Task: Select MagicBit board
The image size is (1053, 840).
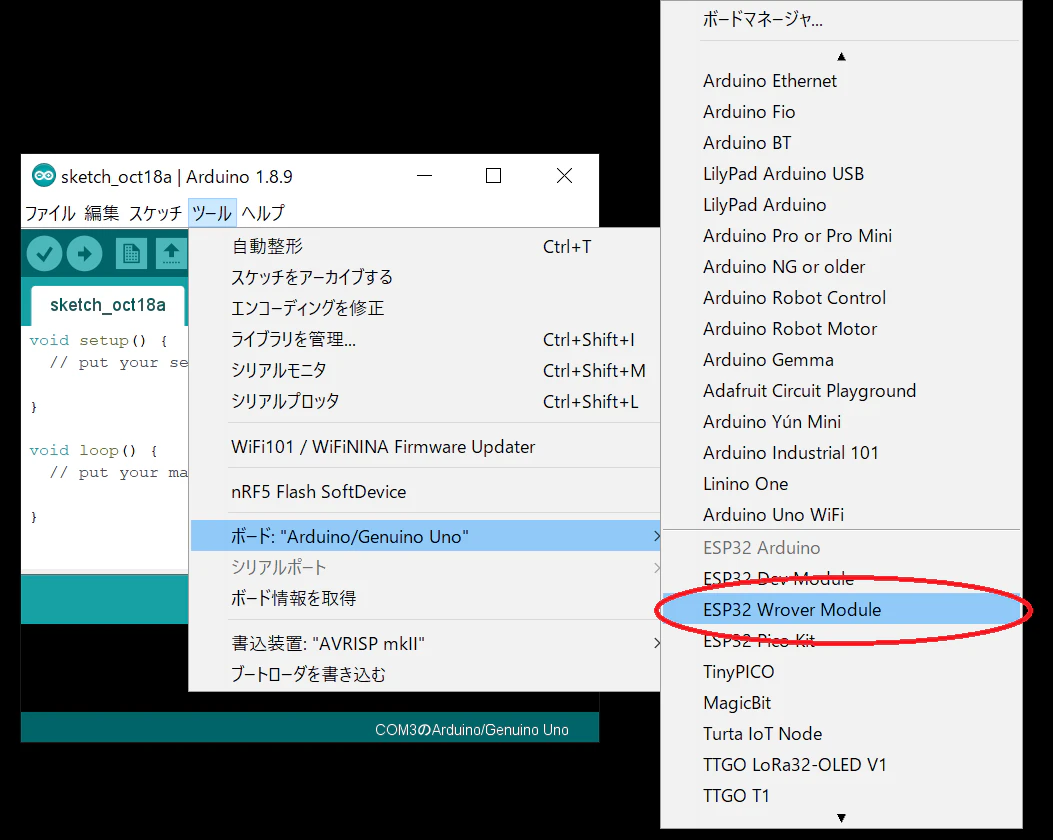Action: [x=841, y=702]
